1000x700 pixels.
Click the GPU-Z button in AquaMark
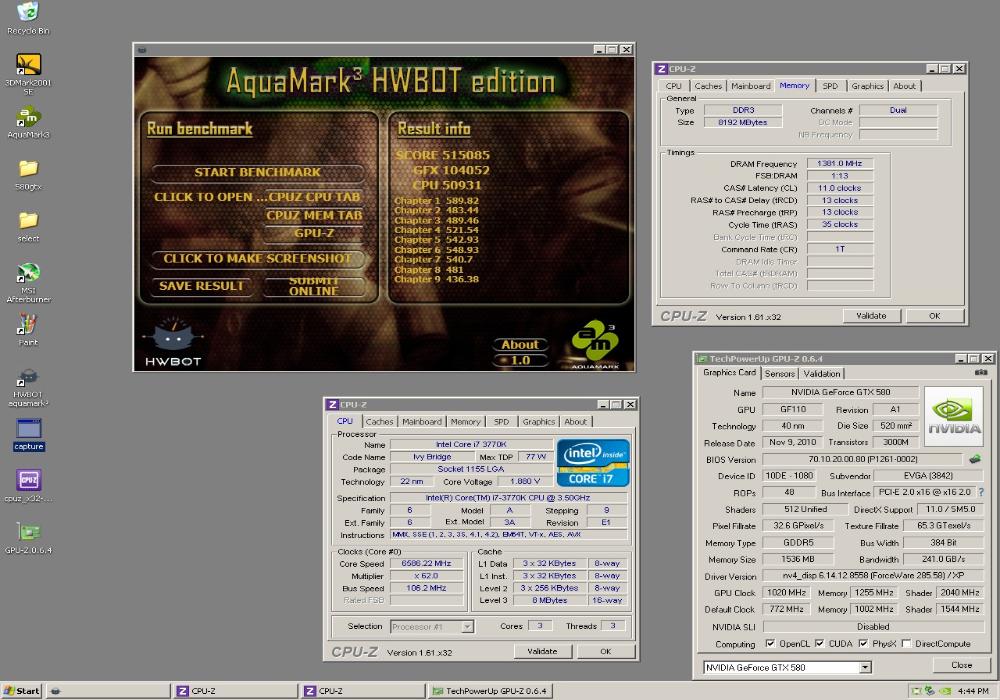[x=314, y=233]
